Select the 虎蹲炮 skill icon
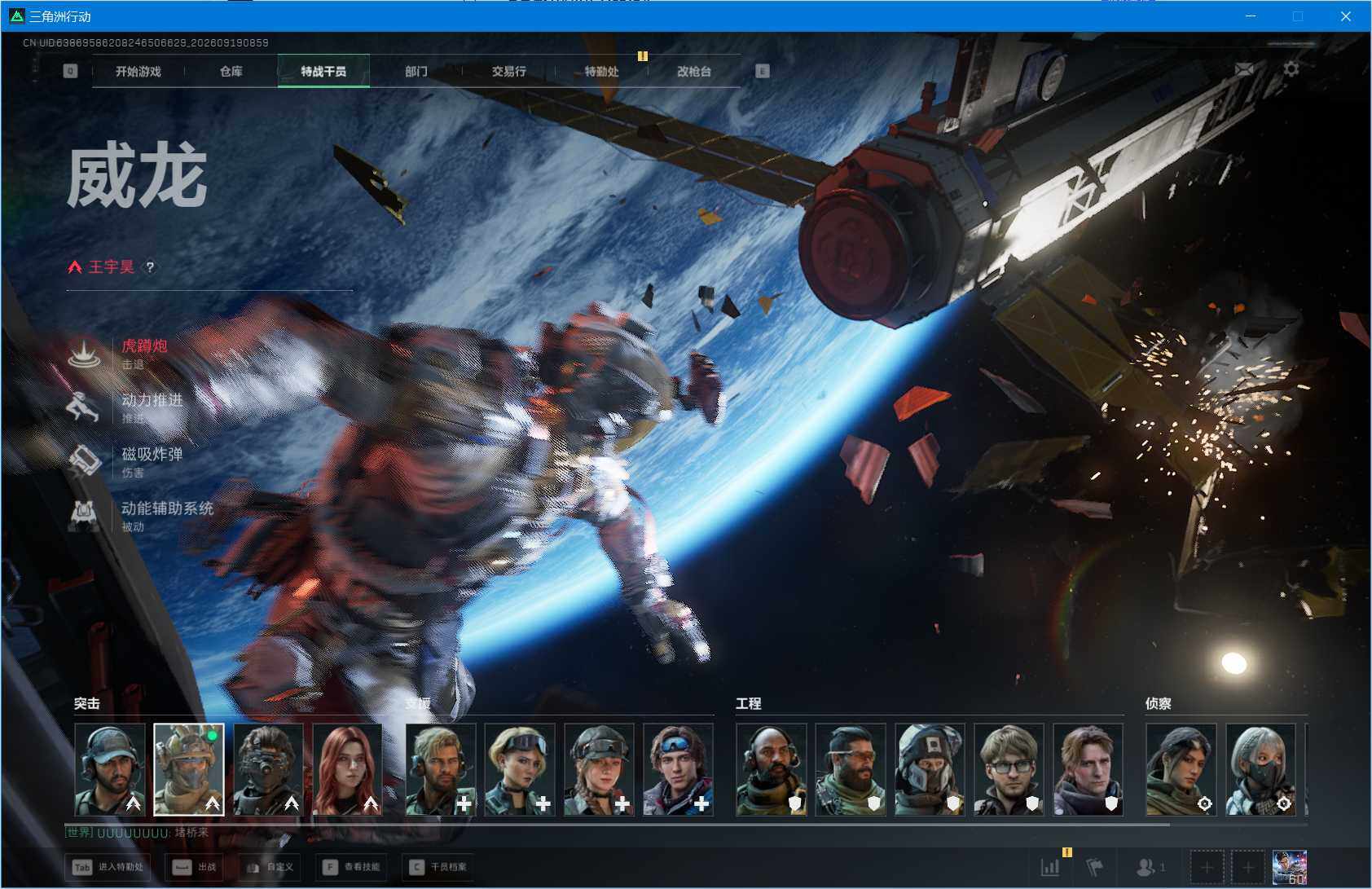1372x889 pixels. coord(84,354)
